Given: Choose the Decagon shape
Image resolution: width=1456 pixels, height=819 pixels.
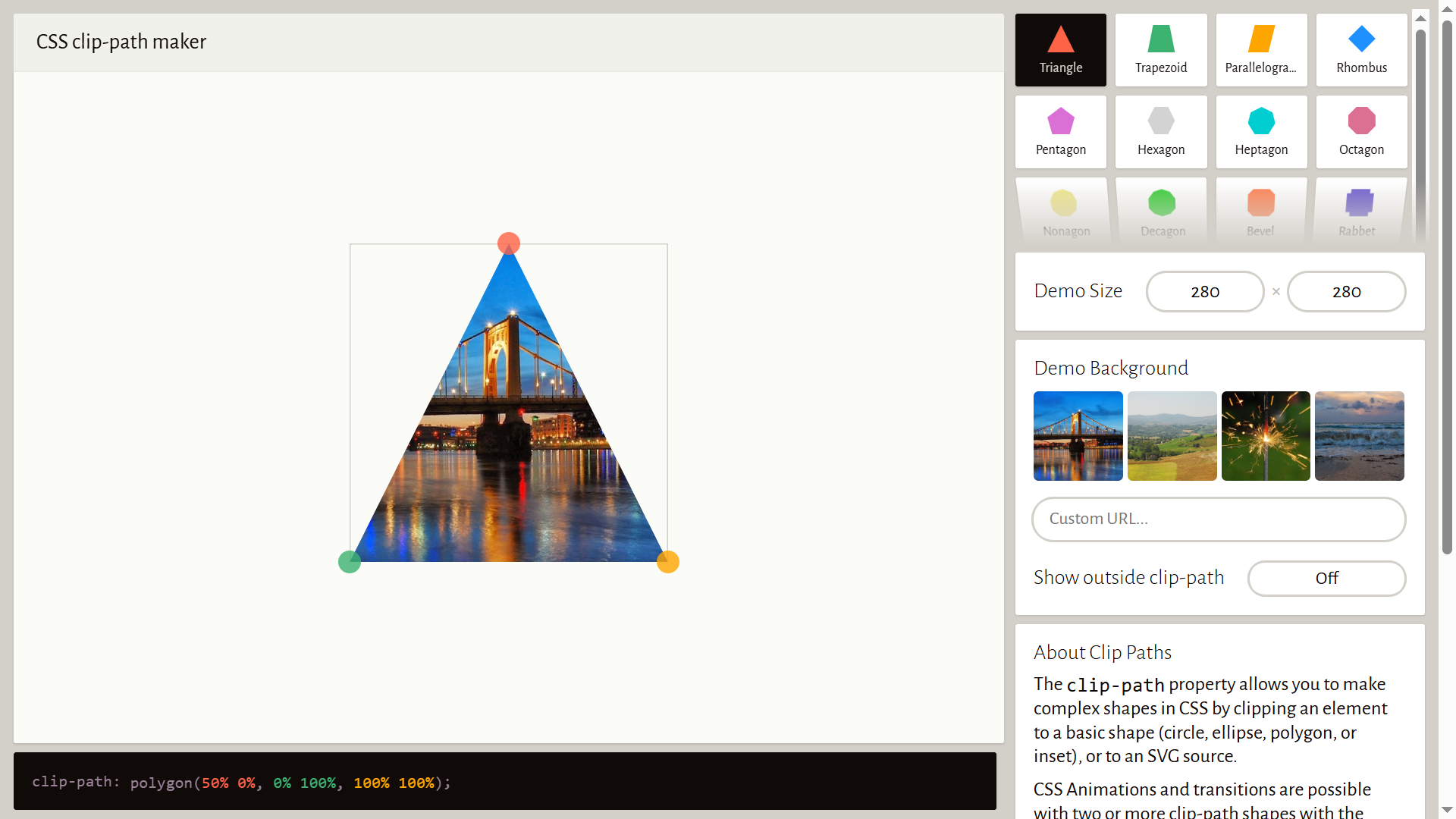Looking at the screenshot, I should 1162,212.
